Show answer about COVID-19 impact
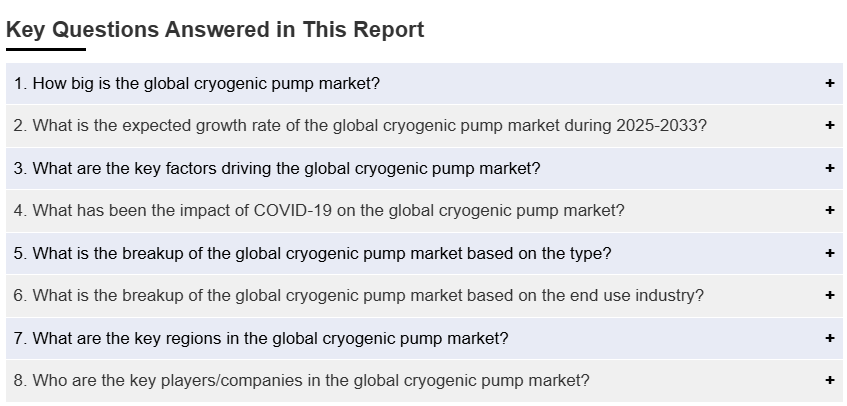The width and height of the screenshot is (847, 406). [x=319, y=211]
